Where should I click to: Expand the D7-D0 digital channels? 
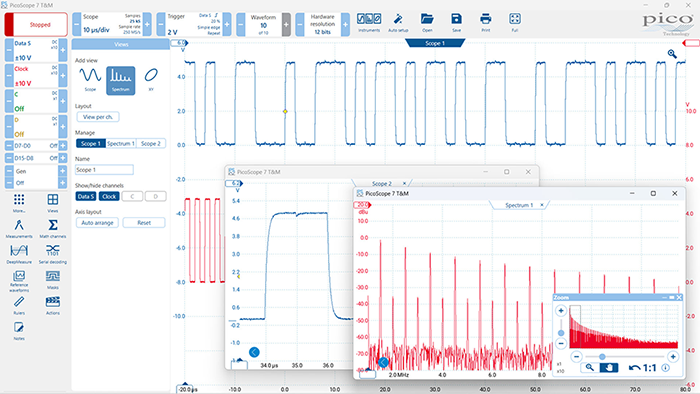[63, 145]
